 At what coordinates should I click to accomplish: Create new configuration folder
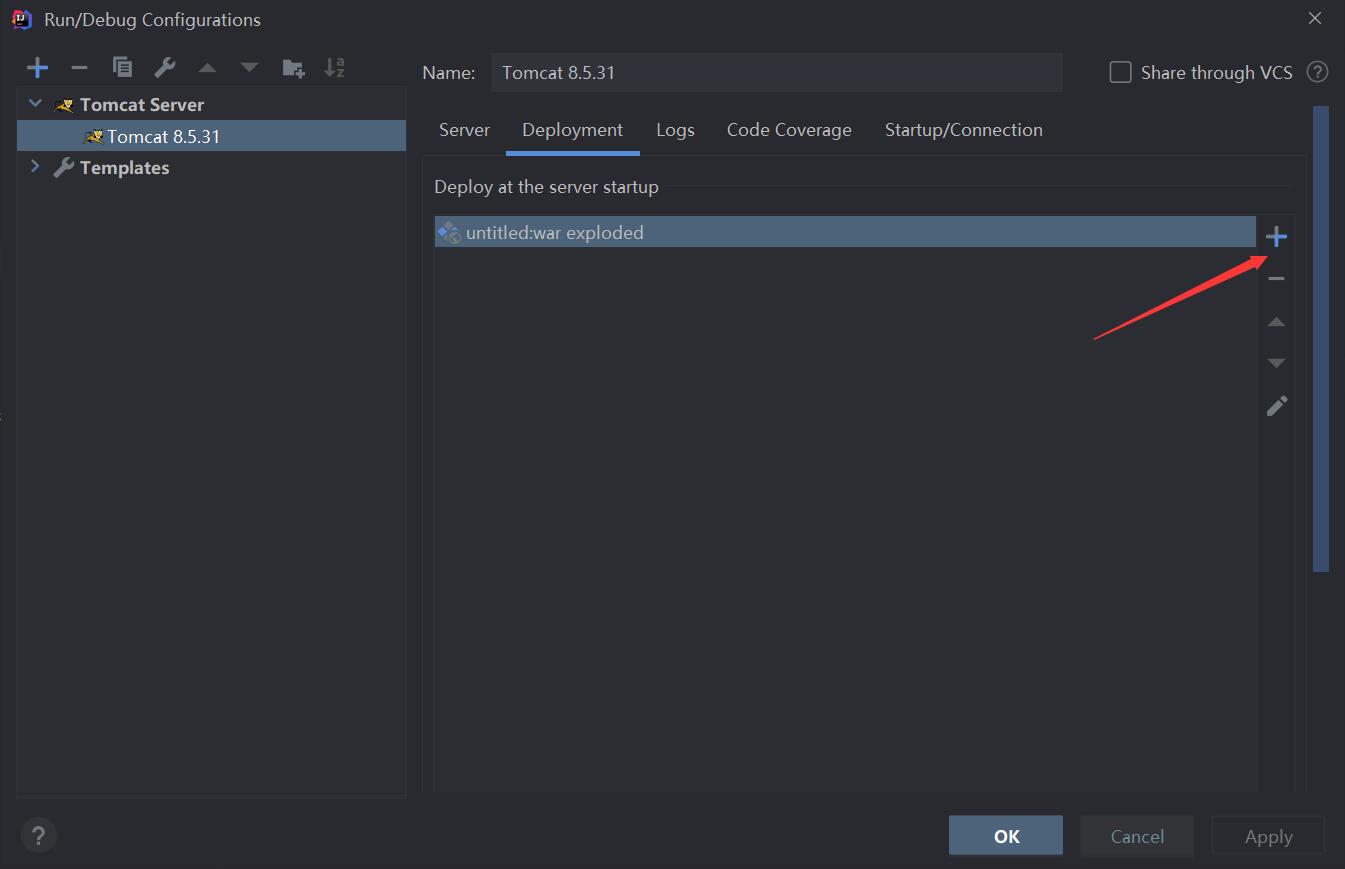click(293, 68)
